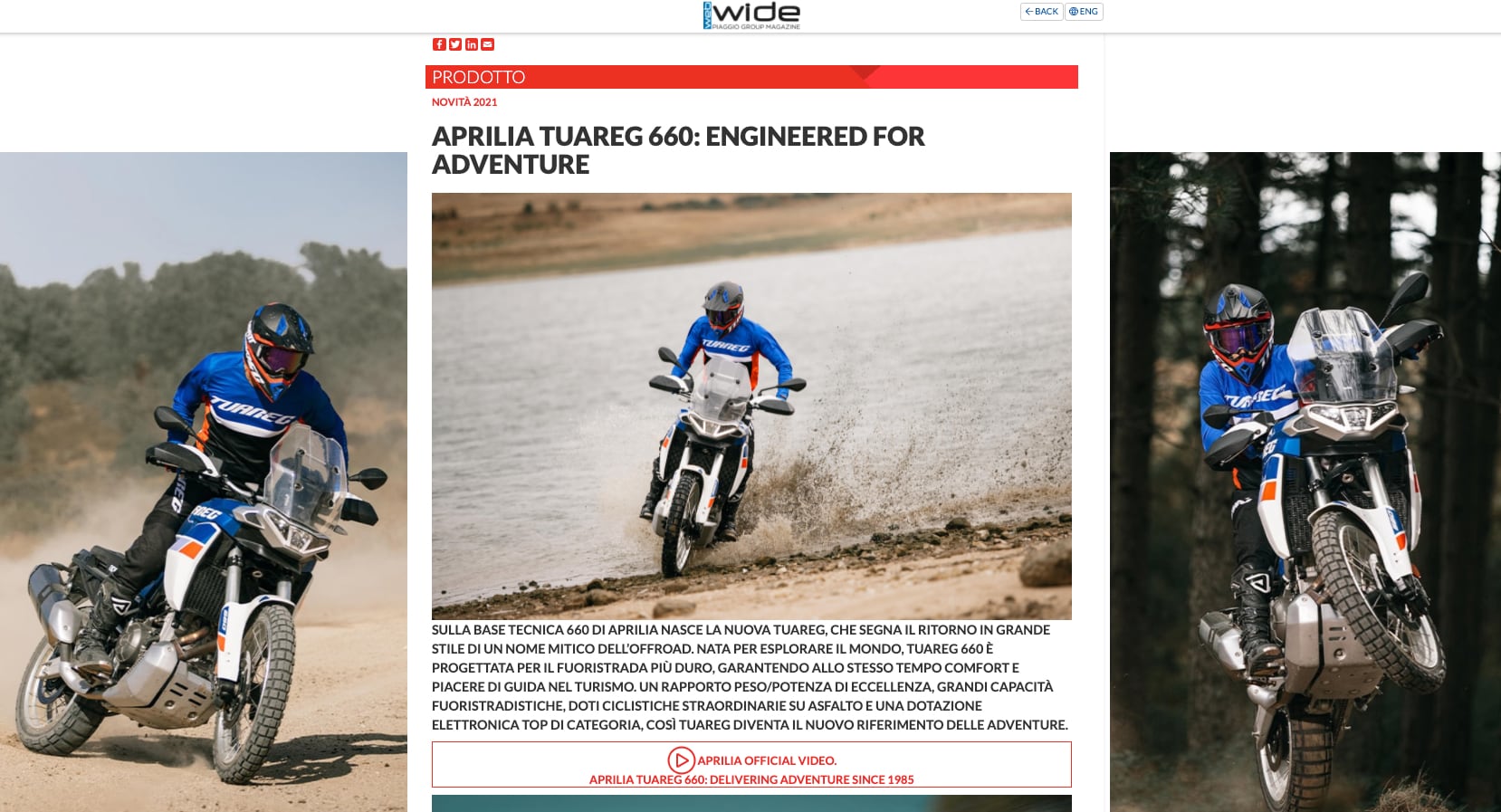This screenshot has width=1501, height=812.
Task: Click the play icon beside Aprilia Official Video
Action: tap(681, 759)
